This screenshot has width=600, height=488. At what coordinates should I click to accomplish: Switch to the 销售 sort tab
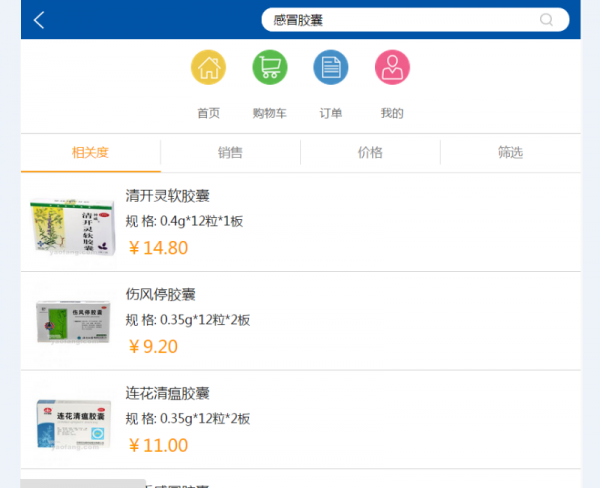point(230,153)
